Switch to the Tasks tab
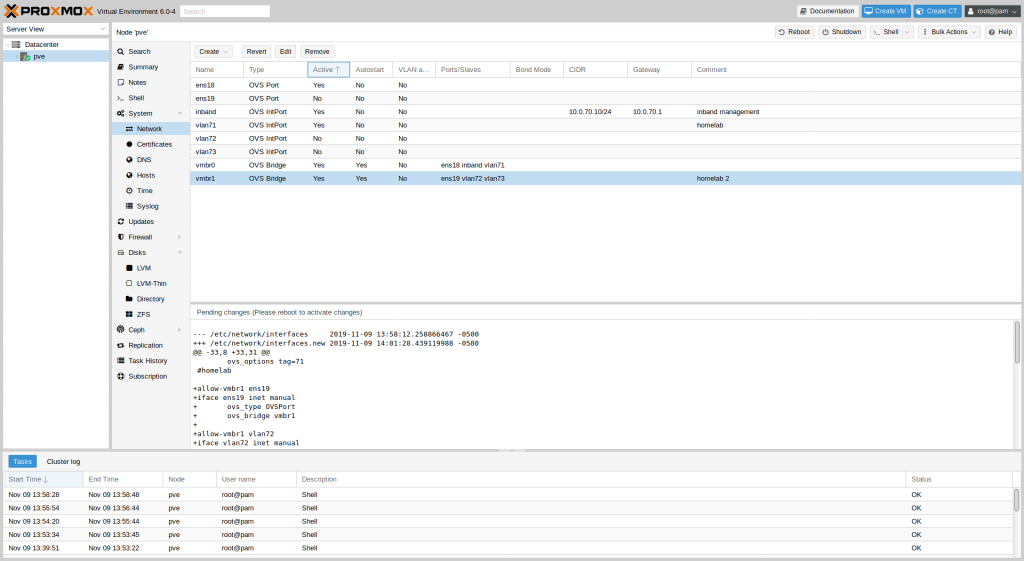Viewport: 1024px width, 561px height. click(x=22, y=462)
